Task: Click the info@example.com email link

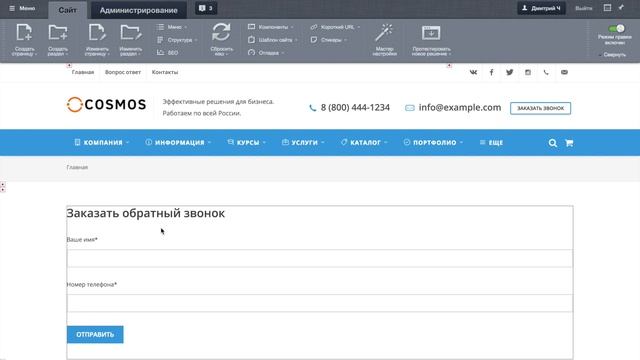Action: click(x=460, y=107)
